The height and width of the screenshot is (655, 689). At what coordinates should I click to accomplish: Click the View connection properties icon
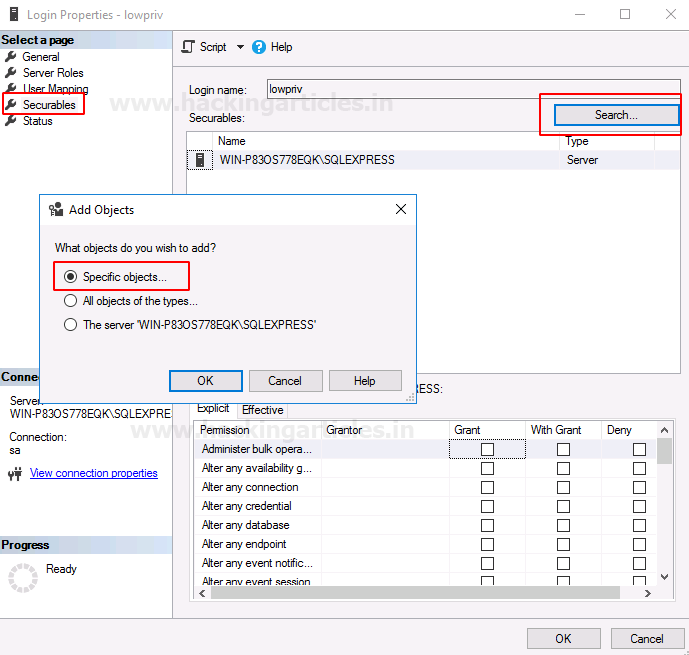click(x=15, y=474)
